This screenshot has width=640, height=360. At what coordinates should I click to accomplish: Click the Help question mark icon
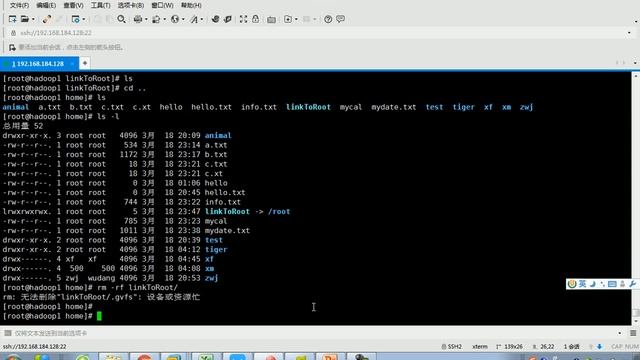(328, 19)
